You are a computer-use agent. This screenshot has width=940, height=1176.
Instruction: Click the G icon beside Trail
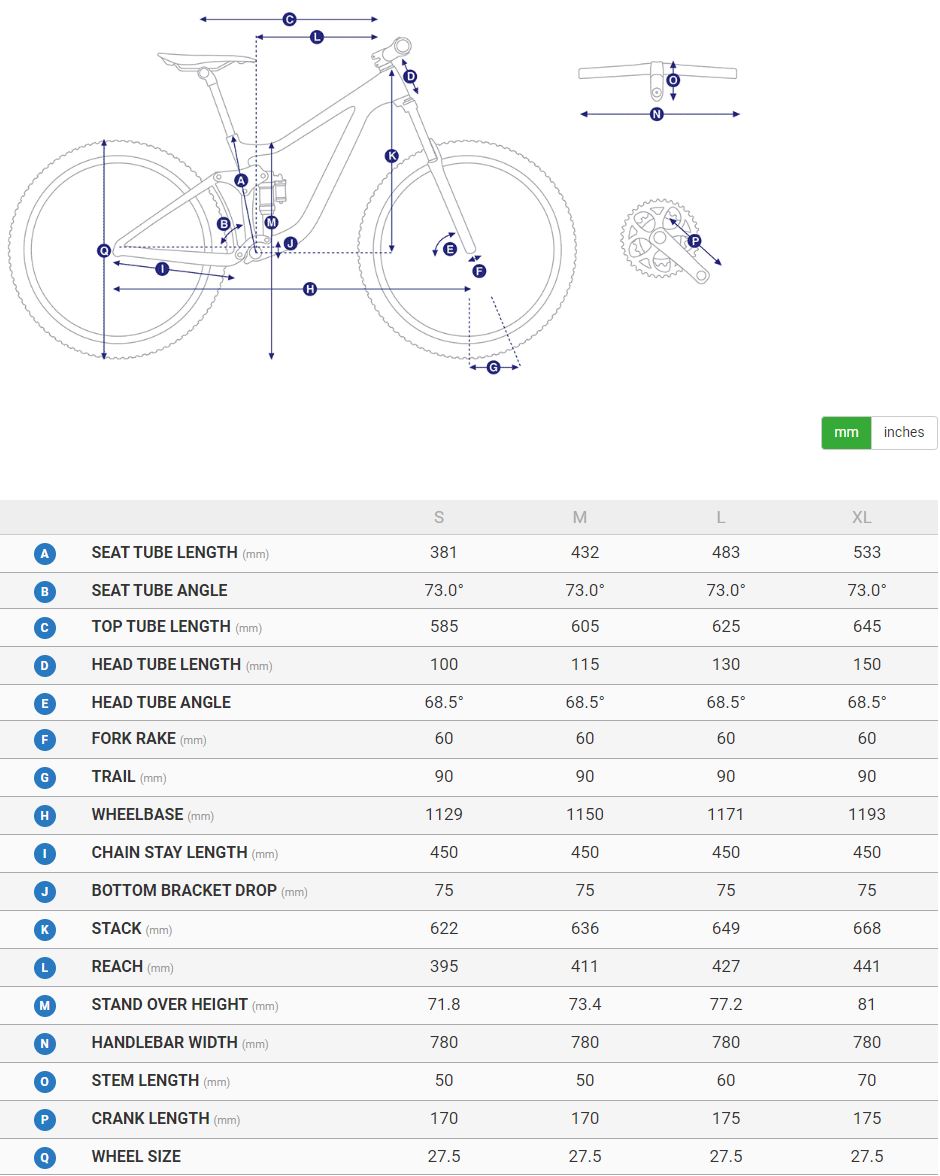point(45,778)
